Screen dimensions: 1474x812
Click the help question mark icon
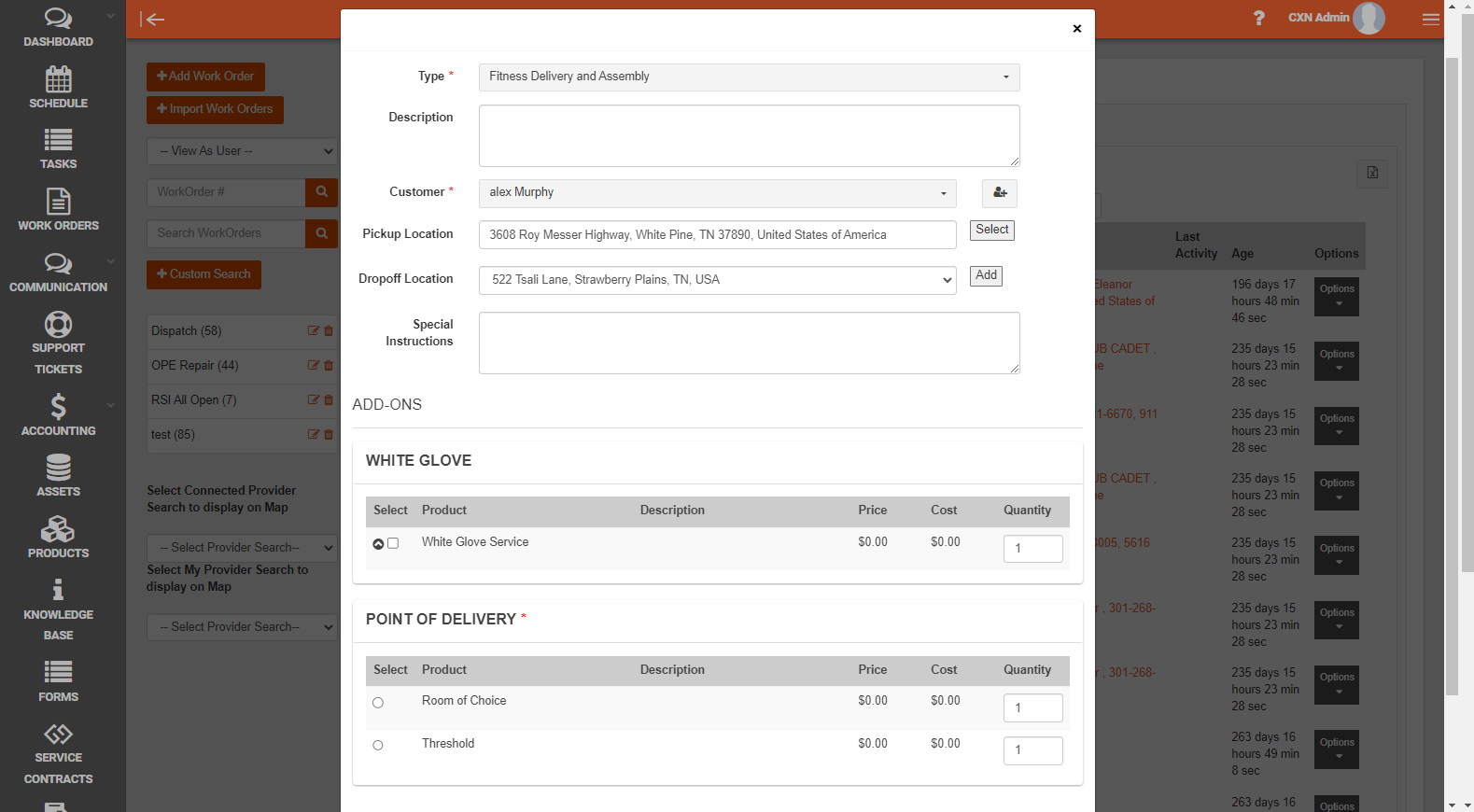[1258, 18]
